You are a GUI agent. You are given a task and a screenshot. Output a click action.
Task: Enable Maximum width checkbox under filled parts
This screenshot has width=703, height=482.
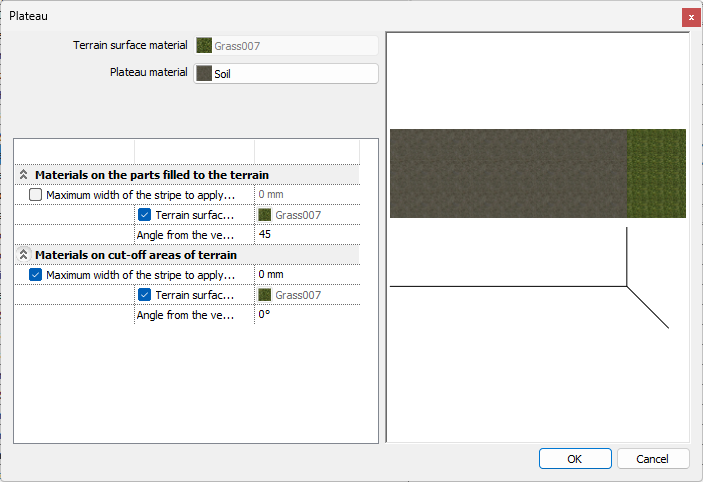pyautogui.click(x=36, y=195)
